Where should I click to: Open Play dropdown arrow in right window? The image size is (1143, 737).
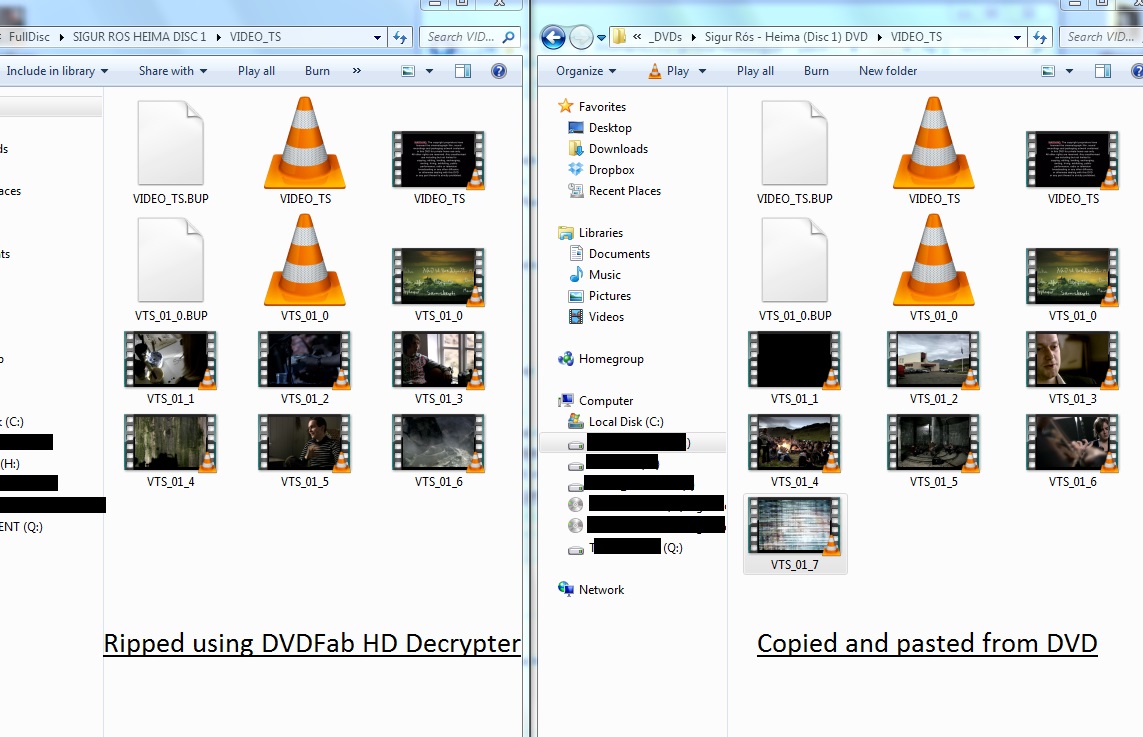[702, 71]
